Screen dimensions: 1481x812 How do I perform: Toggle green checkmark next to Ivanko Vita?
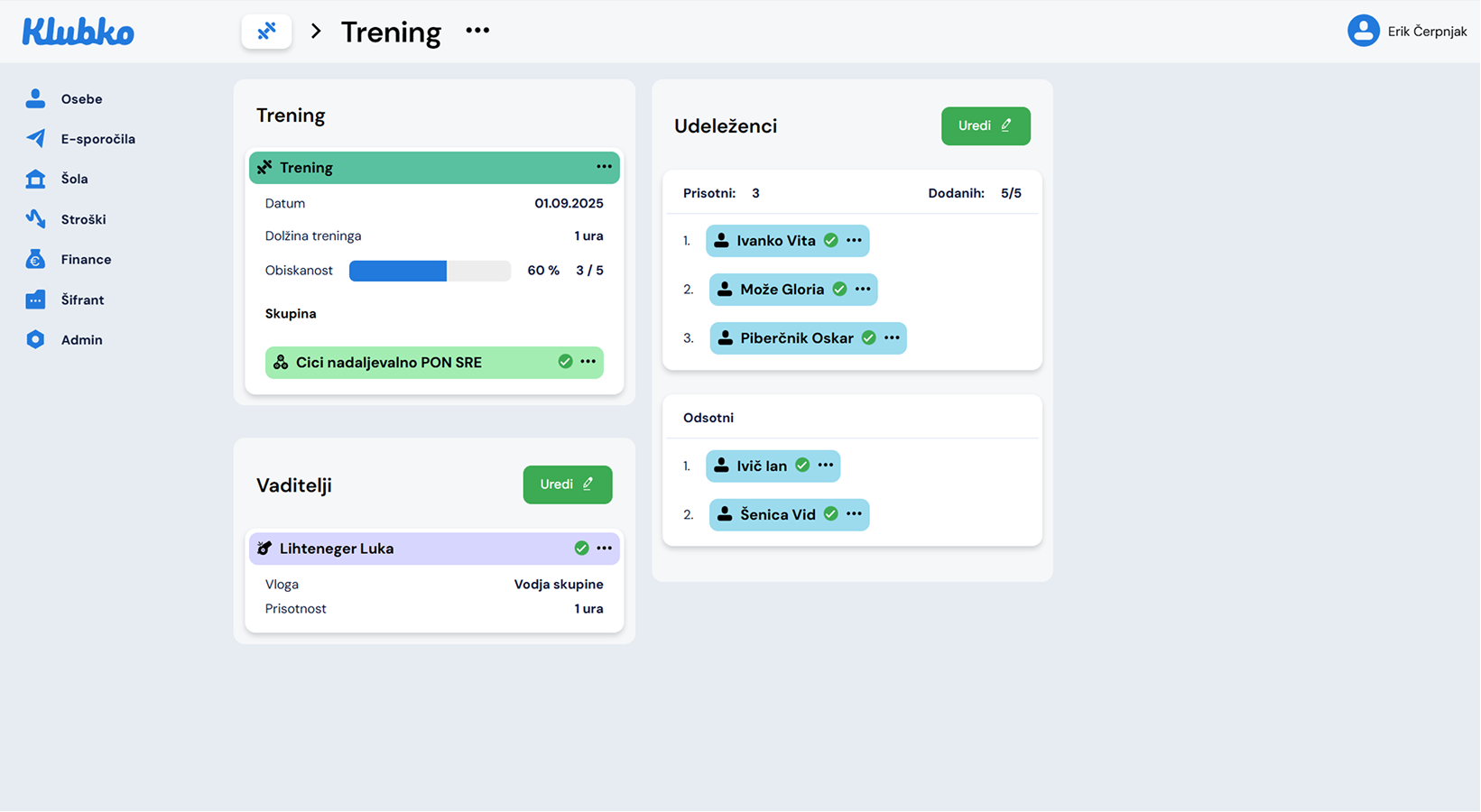point(831,241)
